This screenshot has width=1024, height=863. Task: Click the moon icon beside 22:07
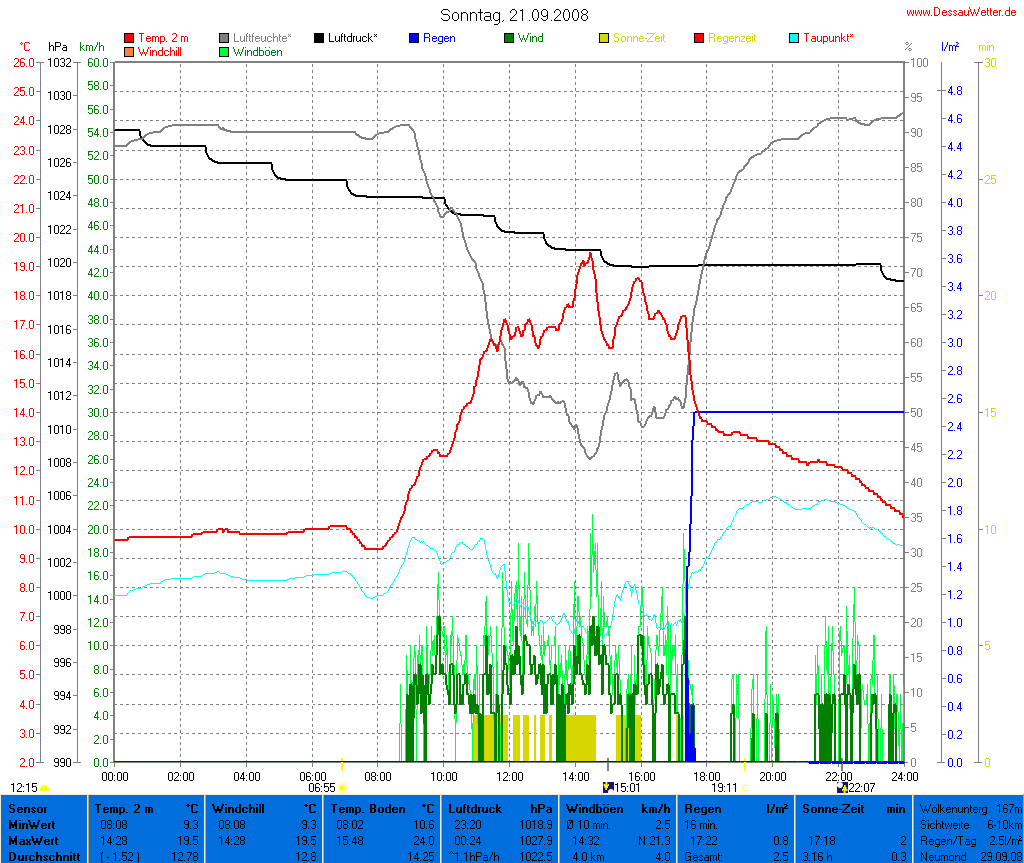point(841,788)
